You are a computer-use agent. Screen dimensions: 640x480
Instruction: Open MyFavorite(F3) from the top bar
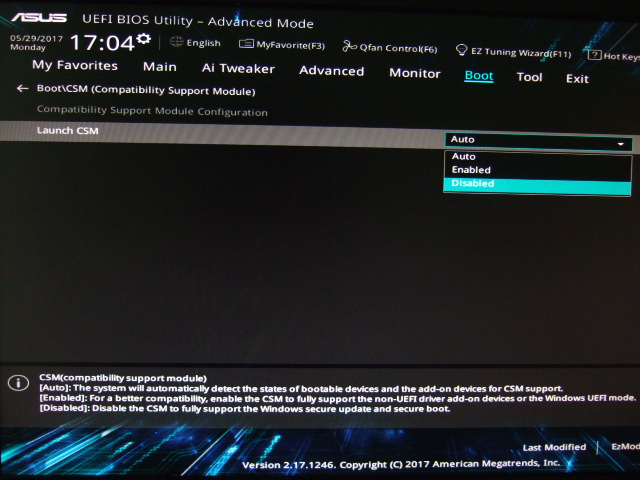pyautogui.click(x=291, y=45)
